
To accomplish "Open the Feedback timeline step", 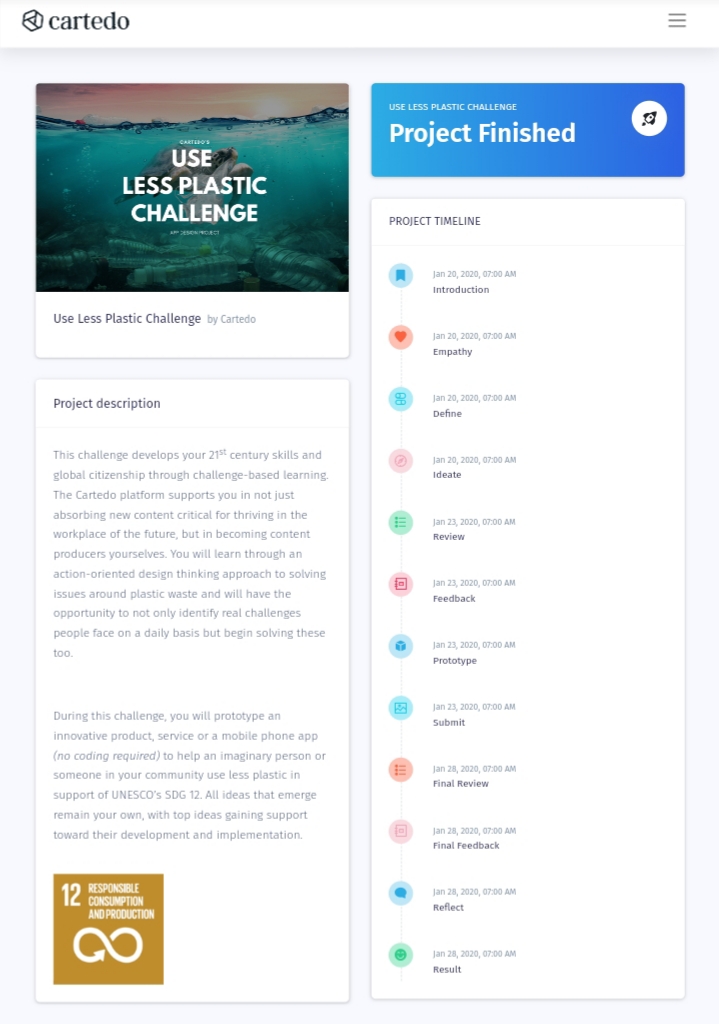I will 454,598.
